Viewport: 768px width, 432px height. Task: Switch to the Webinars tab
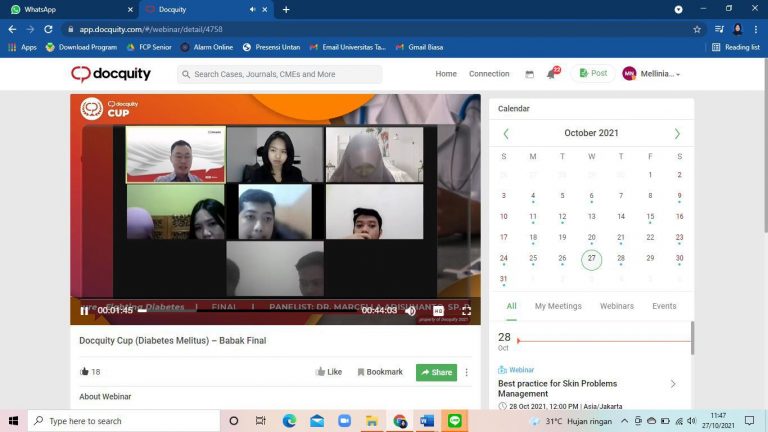pos(617,306)
